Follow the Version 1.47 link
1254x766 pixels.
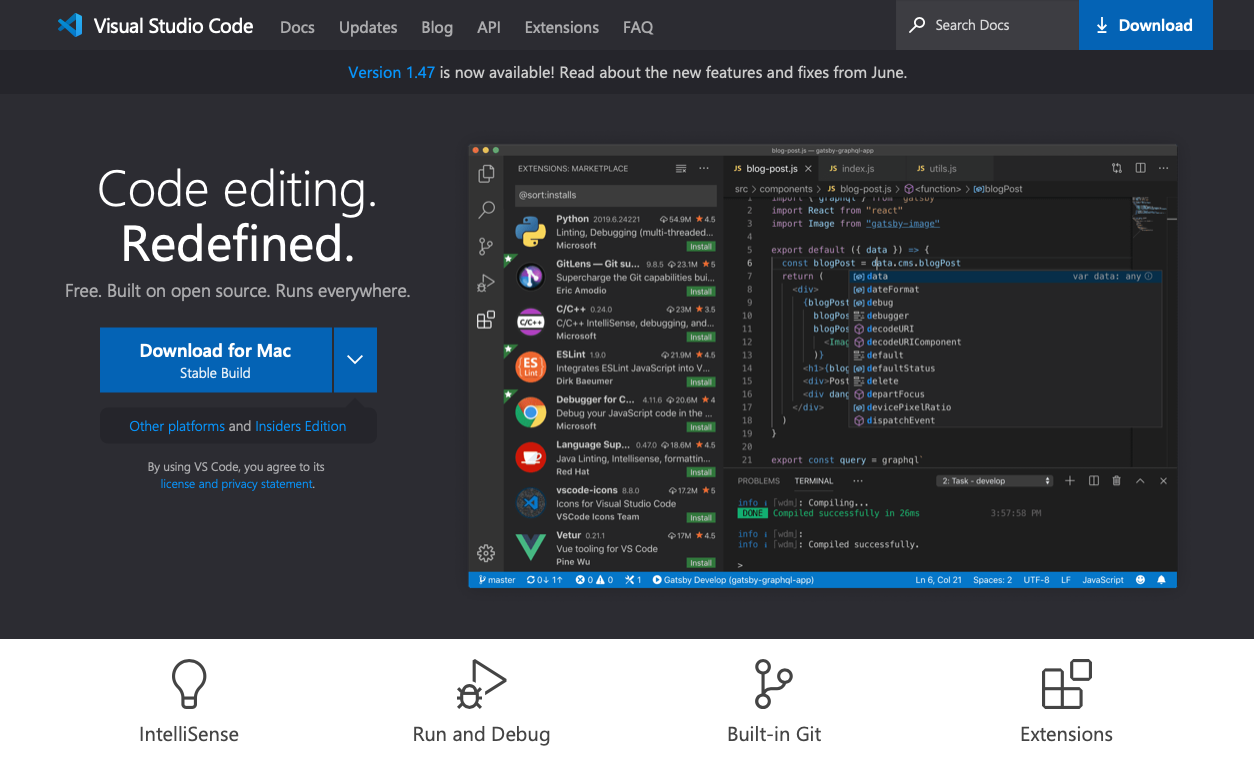coord(391,72)
